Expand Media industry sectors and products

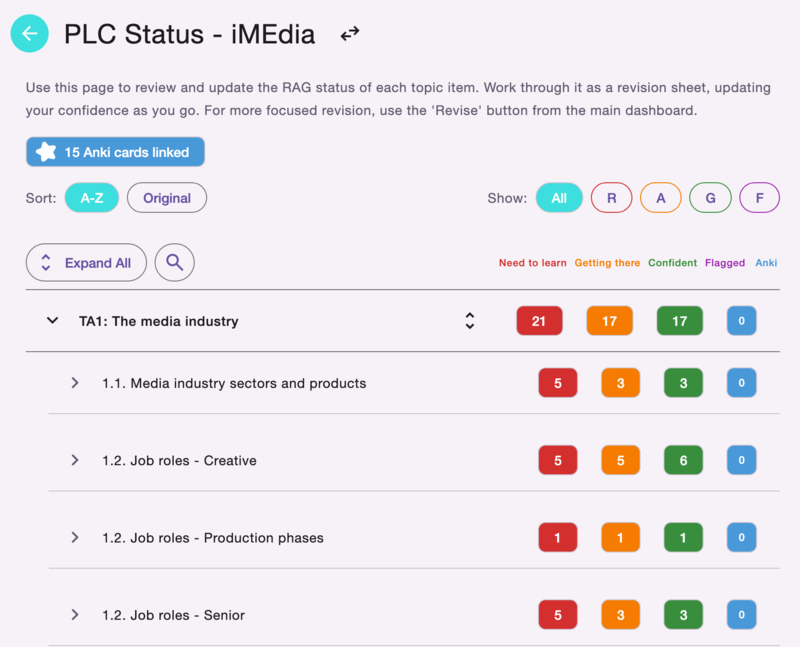pyautogui.click(x=74, y=383)
